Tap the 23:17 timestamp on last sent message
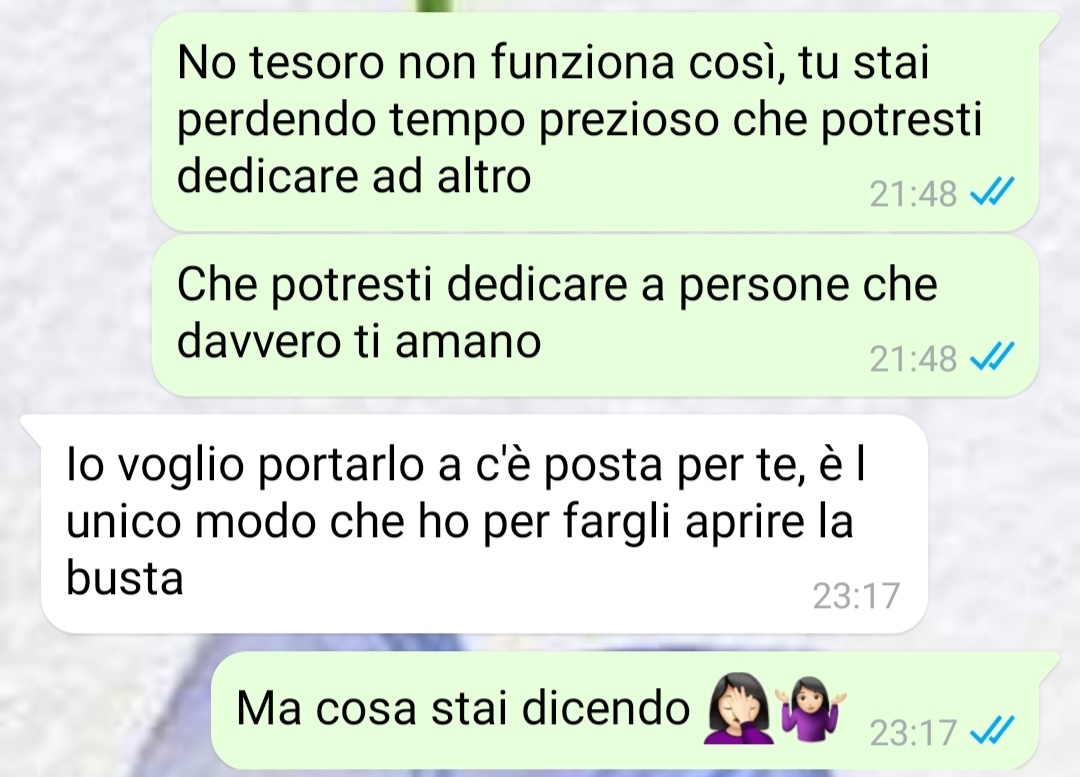This screenshot has height=777, width=1080. tap(913, 732)
